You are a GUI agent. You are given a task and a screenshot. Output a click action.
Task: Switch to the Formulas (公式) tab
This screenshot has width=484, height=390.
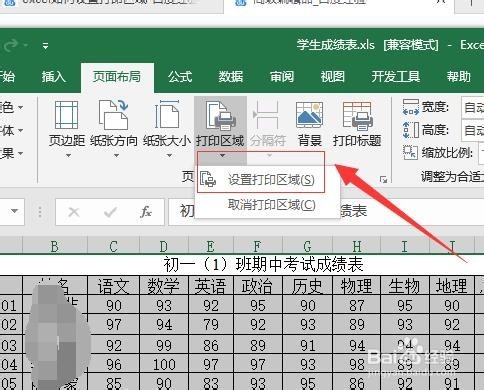click(180, 77)
